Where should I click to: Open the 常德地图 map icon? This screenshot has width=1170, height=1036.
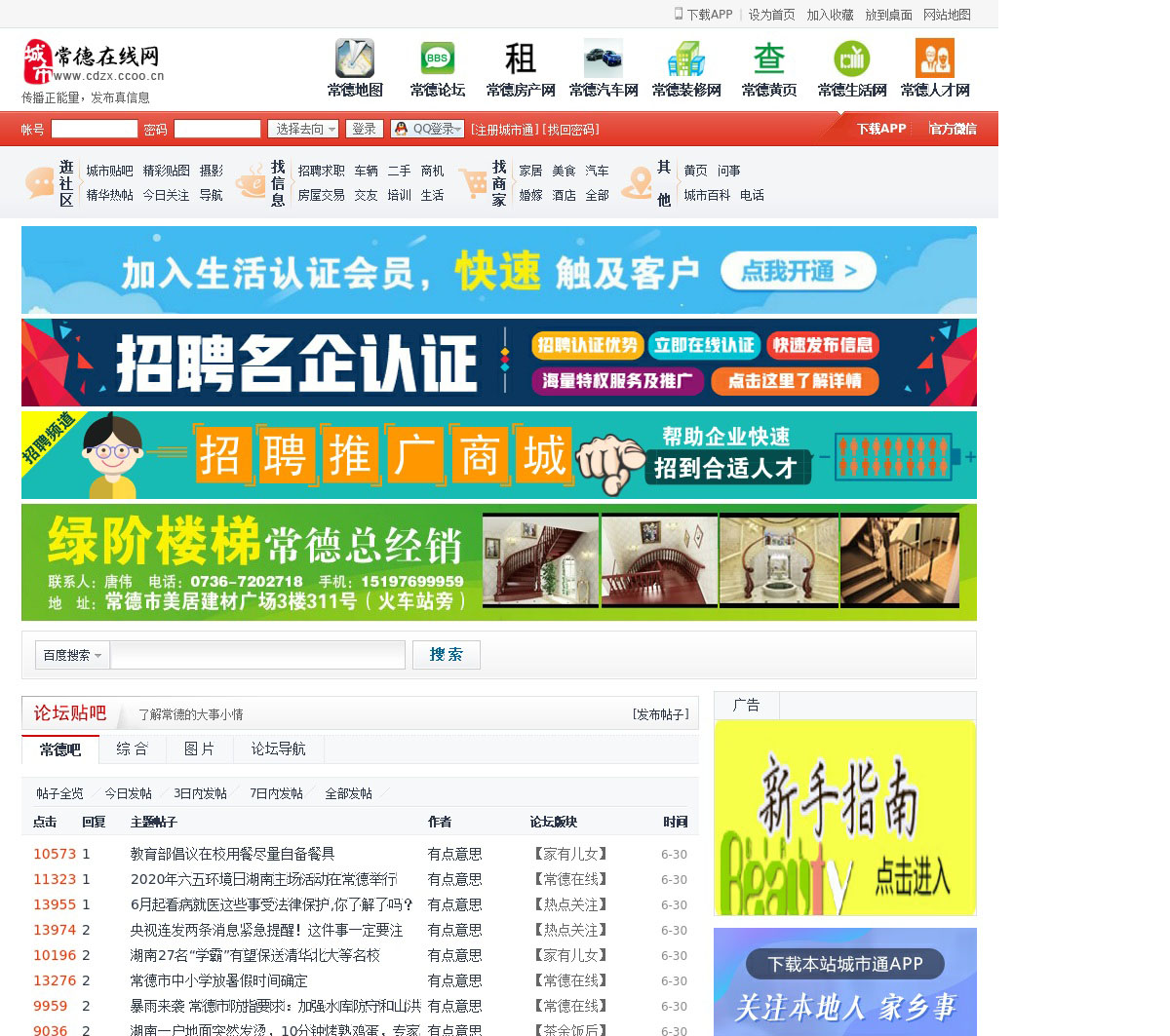pos(355,58)
